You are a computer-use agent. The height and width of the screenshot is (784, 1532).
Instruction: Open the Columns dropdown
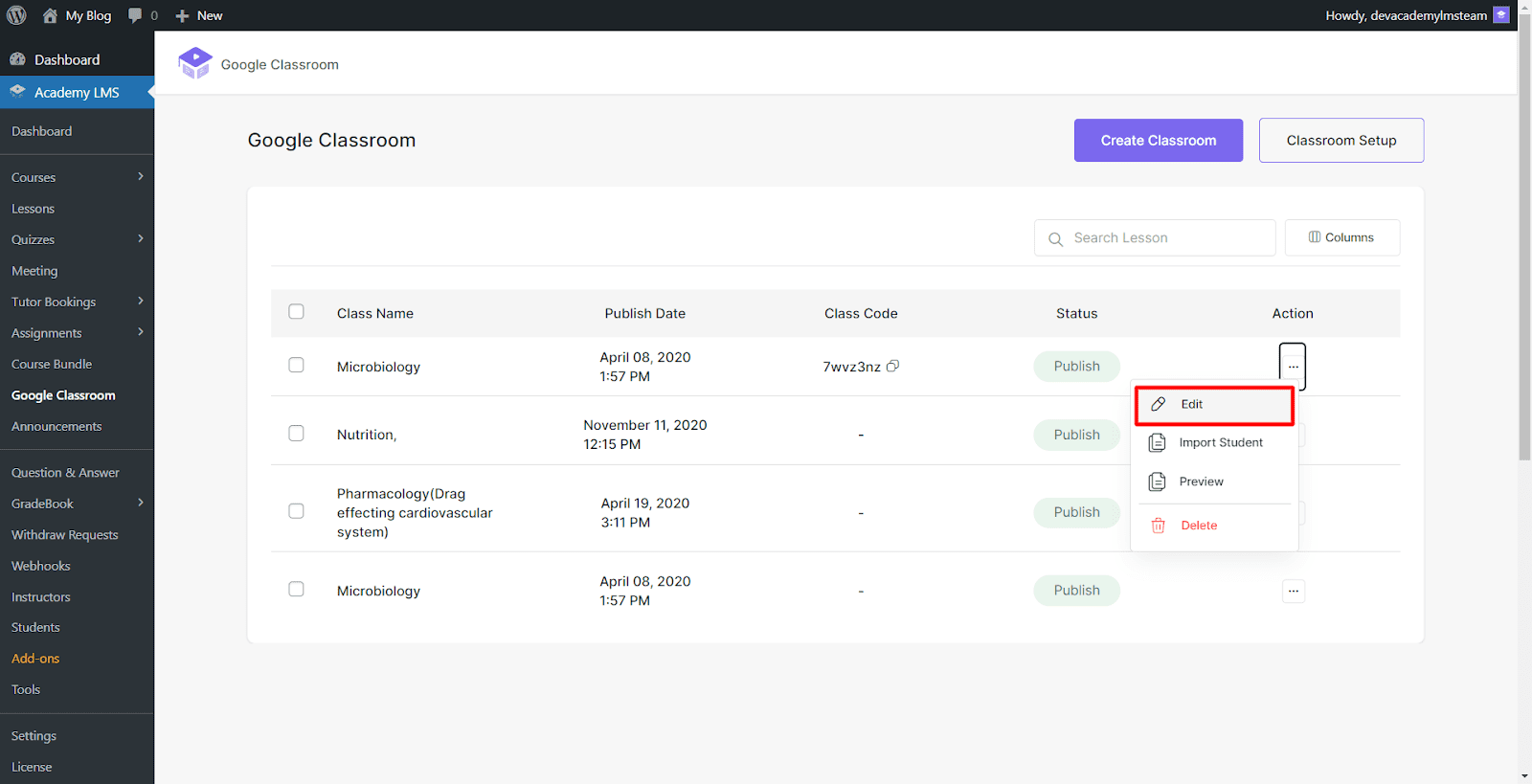click(1341, 237)
